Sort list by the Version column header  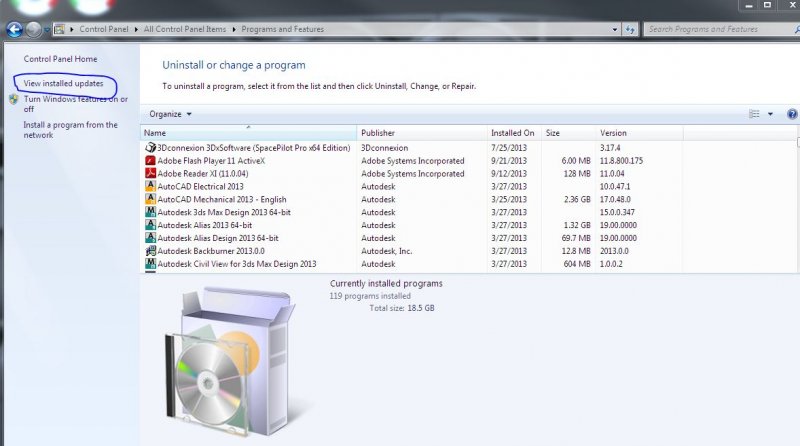tap(639, 133)
